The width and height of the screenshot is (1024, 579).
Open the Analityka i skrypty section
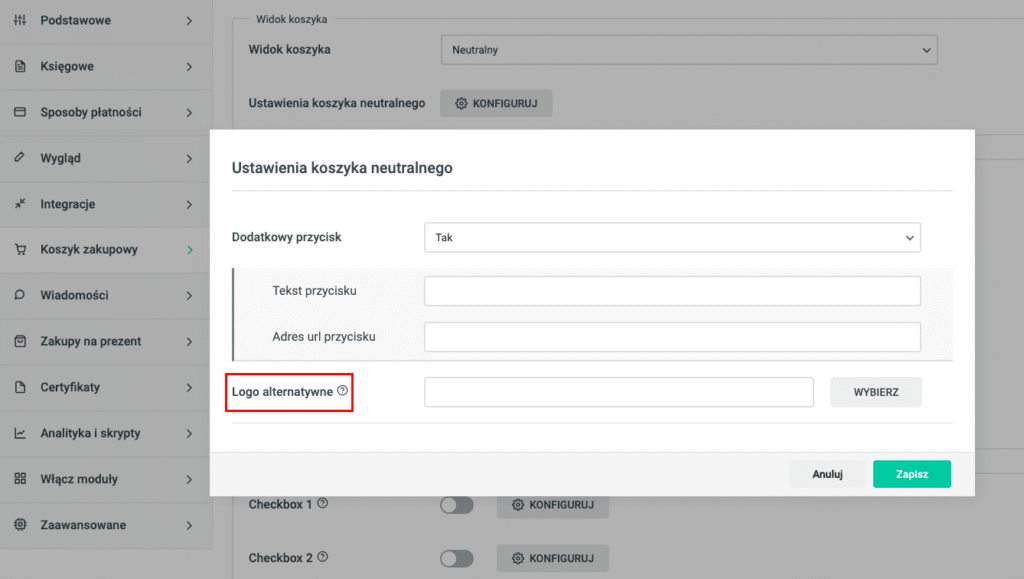pos(106,433)
